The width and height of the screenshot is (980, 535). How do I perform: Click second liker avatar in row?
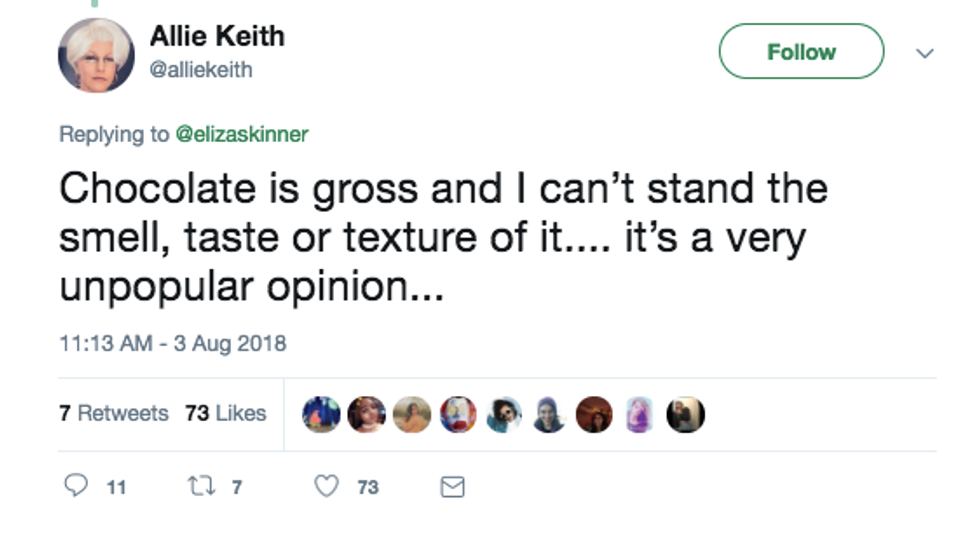[366, 414]
